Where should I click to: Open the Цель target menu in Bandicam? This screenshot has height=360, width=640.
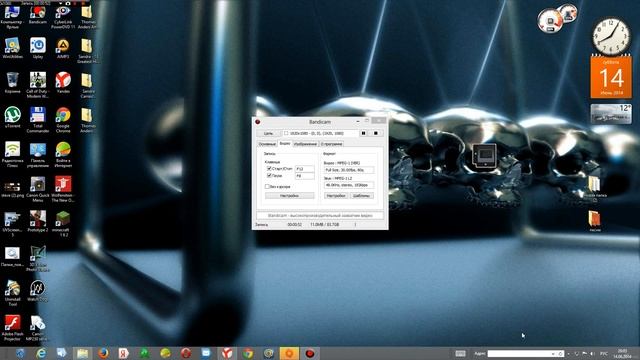(269, 133)
